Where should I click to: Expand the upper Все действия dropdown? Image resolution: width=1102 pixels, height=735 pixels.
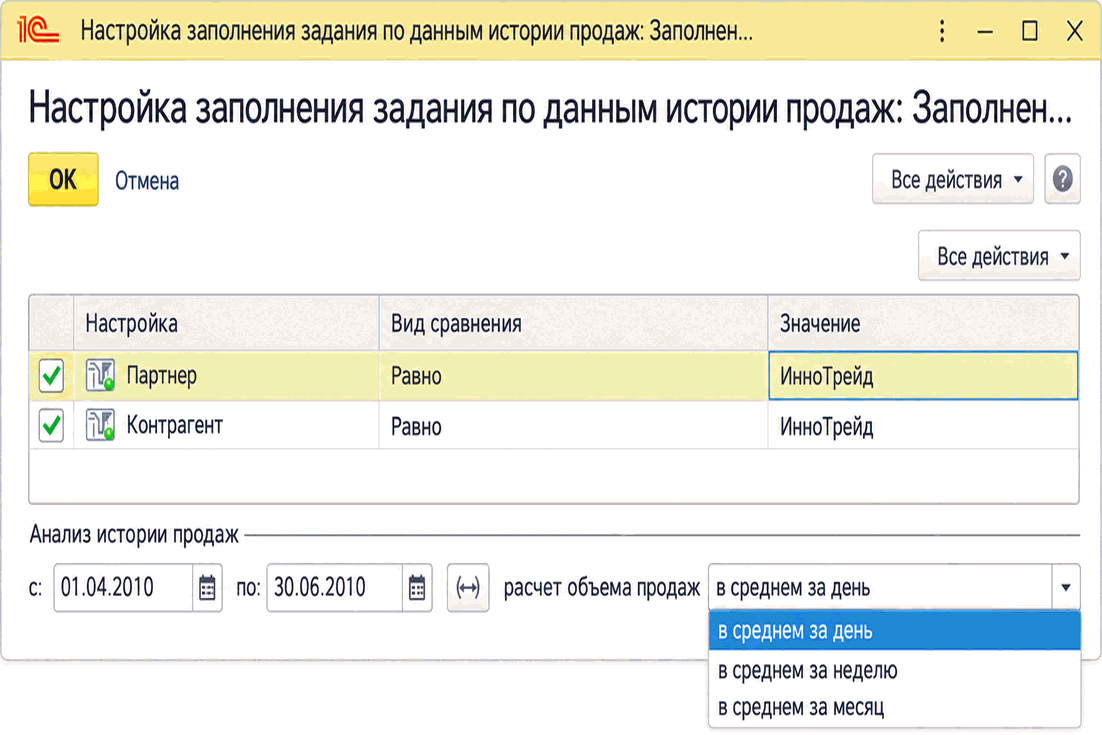click(x=952, y=179)
